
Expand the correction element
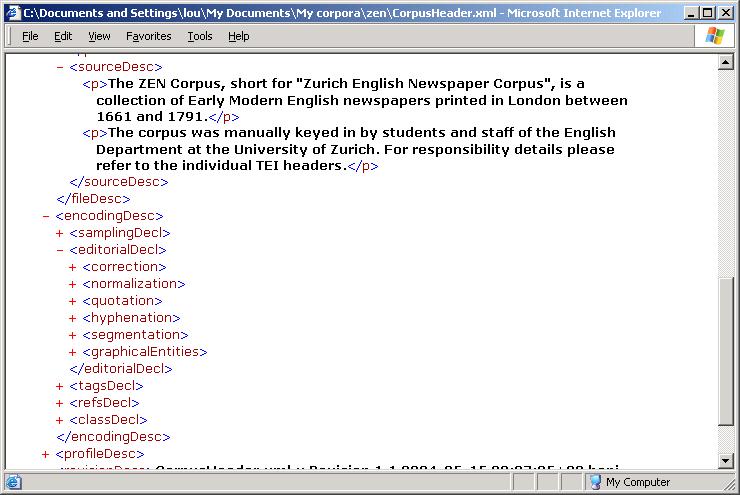tap(73, 267)
